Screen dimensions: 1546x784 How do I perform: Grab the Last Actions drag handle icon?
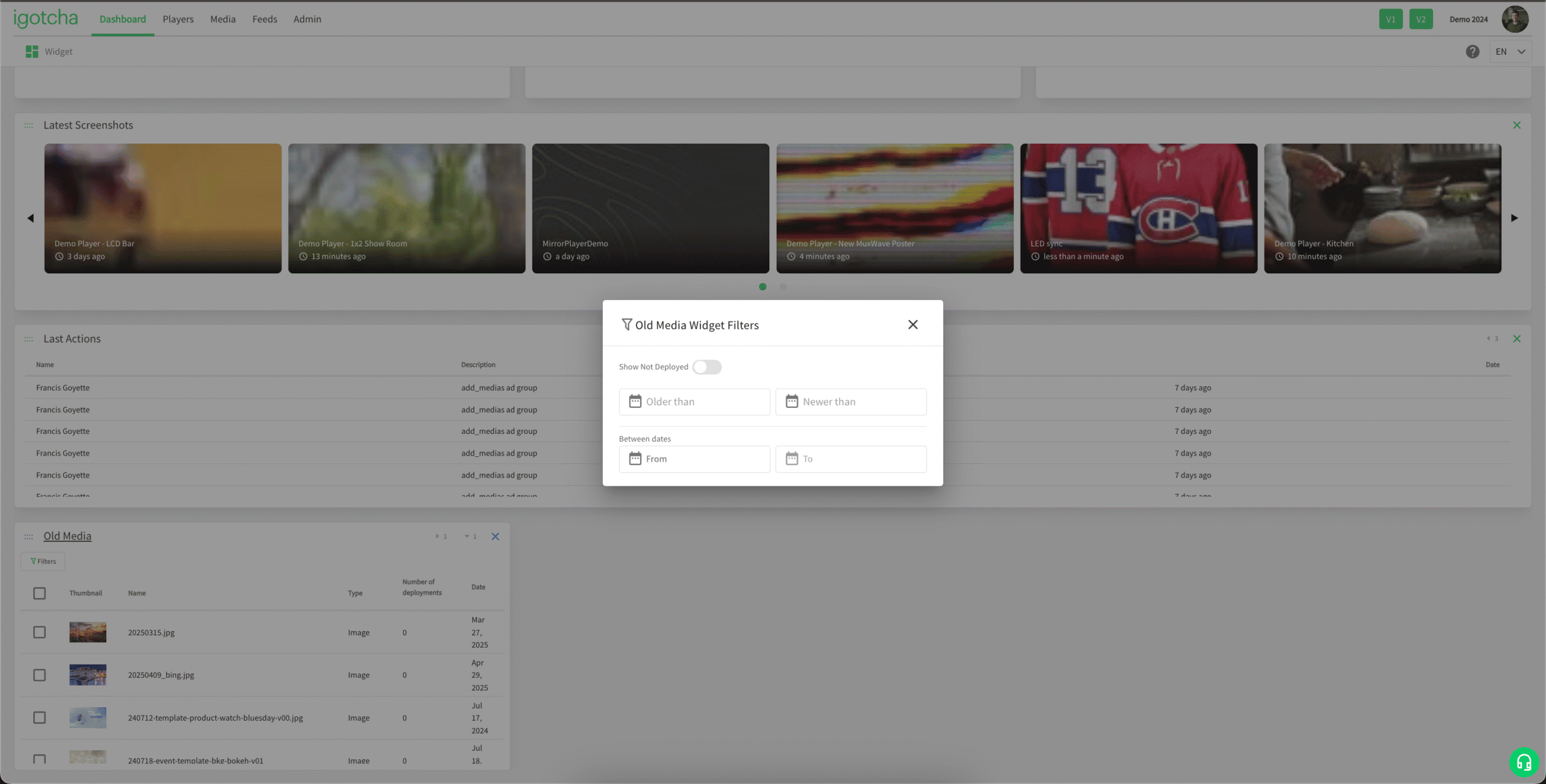pos(28,339)
